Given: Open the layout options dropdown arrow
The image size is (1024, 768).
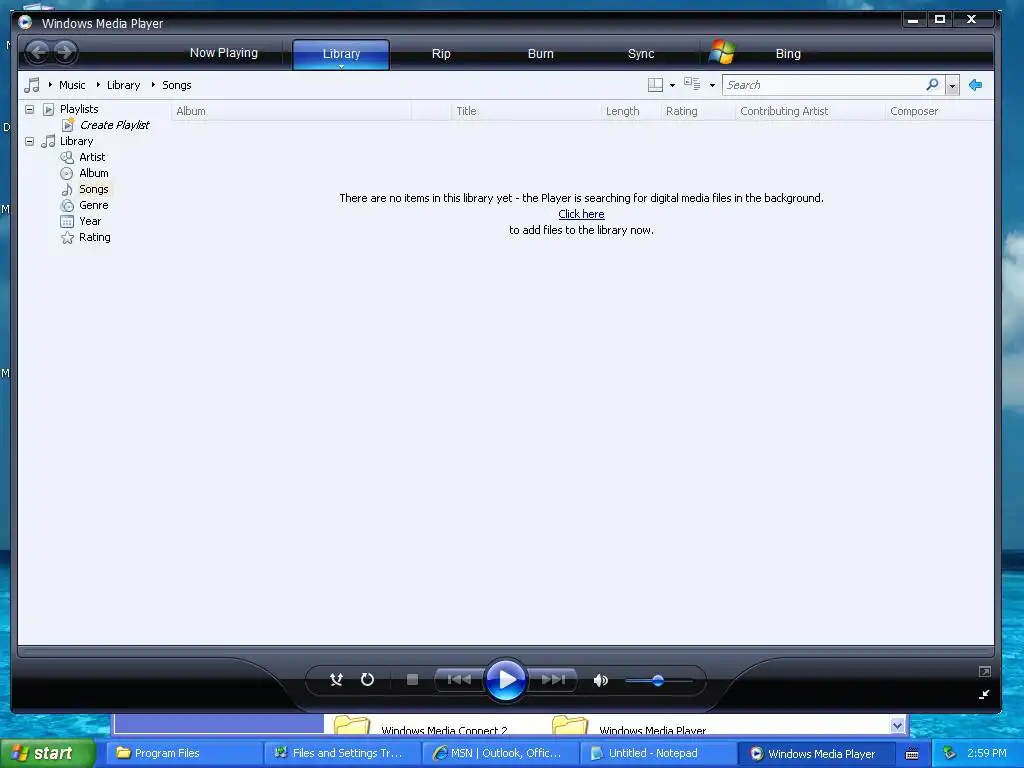Looking at the screenshot, I should pos(672,86).
